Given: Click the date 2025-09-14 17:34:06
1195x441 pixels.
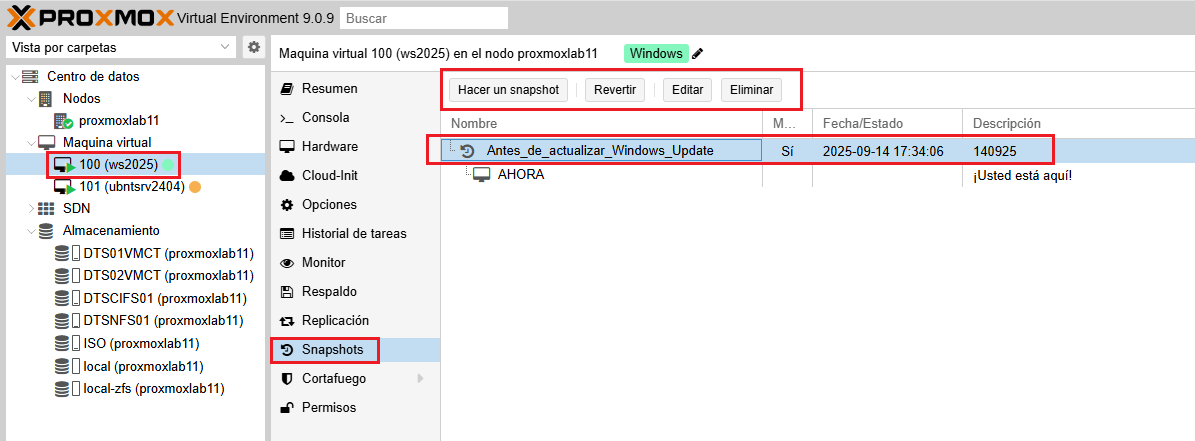Looking at the screenshot, I should [x=883, y=151].
